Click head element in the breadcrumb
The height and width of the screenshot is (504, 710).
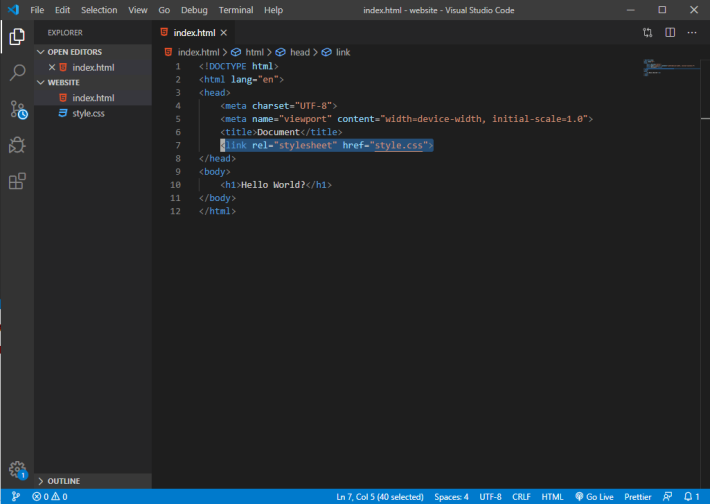[299, 52]
